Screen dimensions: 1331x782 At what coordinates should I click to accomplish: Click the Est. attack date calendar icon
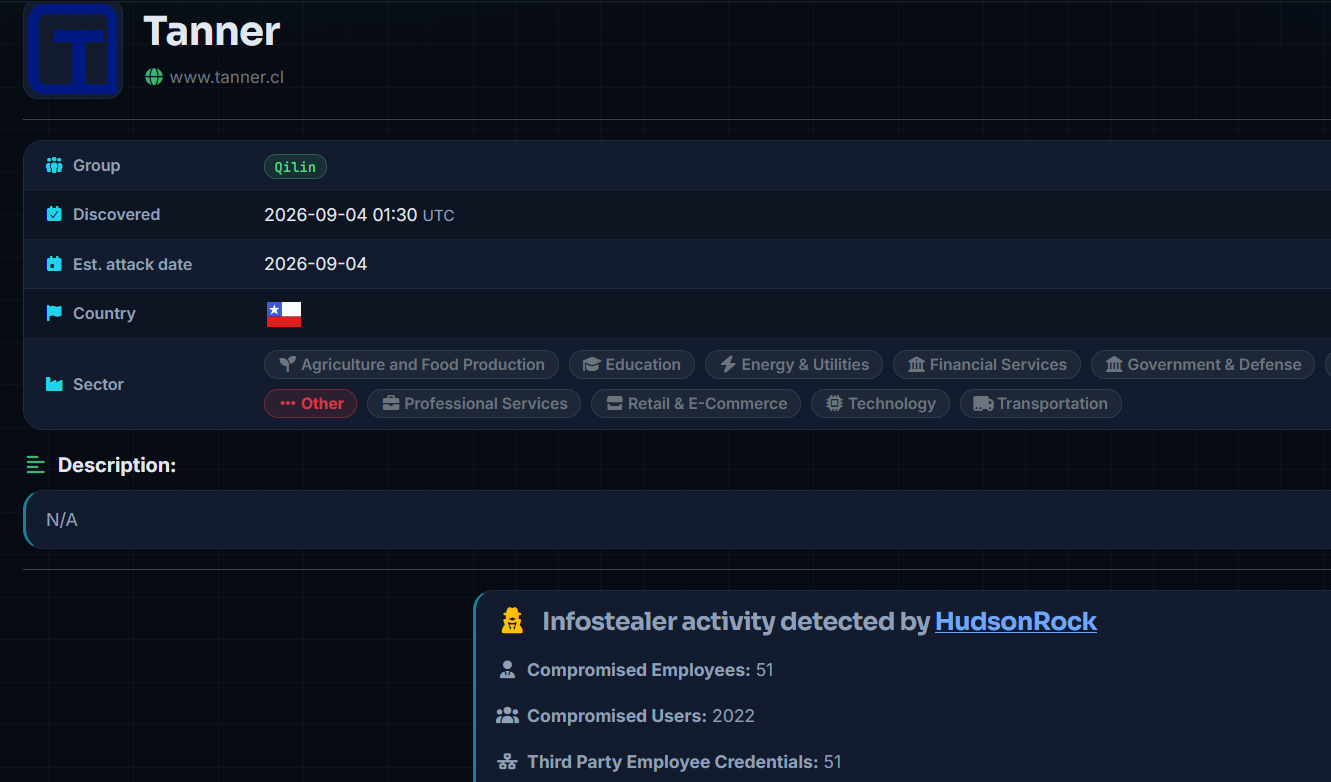click(54, 264)
